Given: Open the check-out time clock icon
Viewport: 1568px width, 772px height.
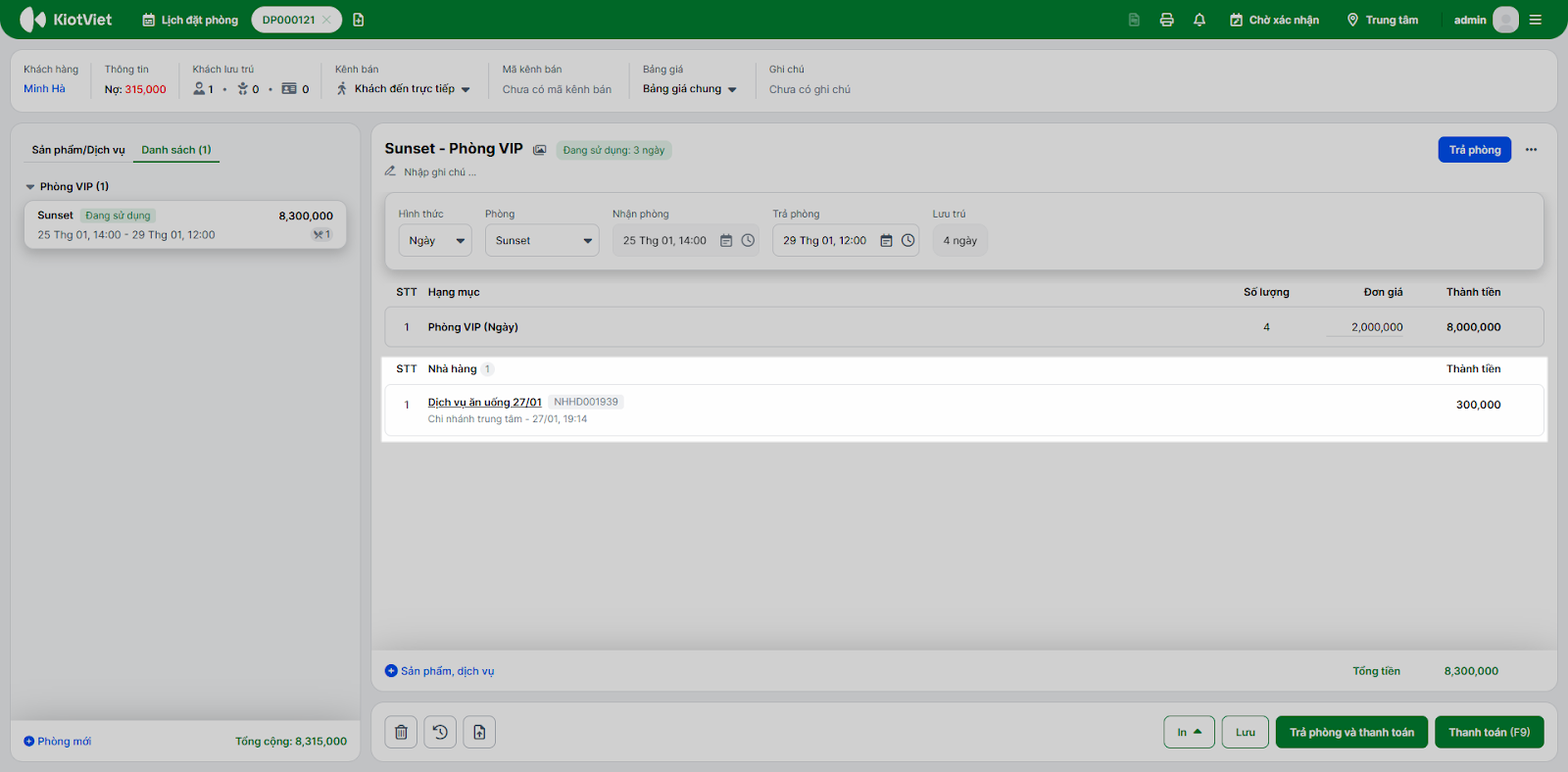Looking at the screenshot, I should pyautogui.click(x=907, y=241).
